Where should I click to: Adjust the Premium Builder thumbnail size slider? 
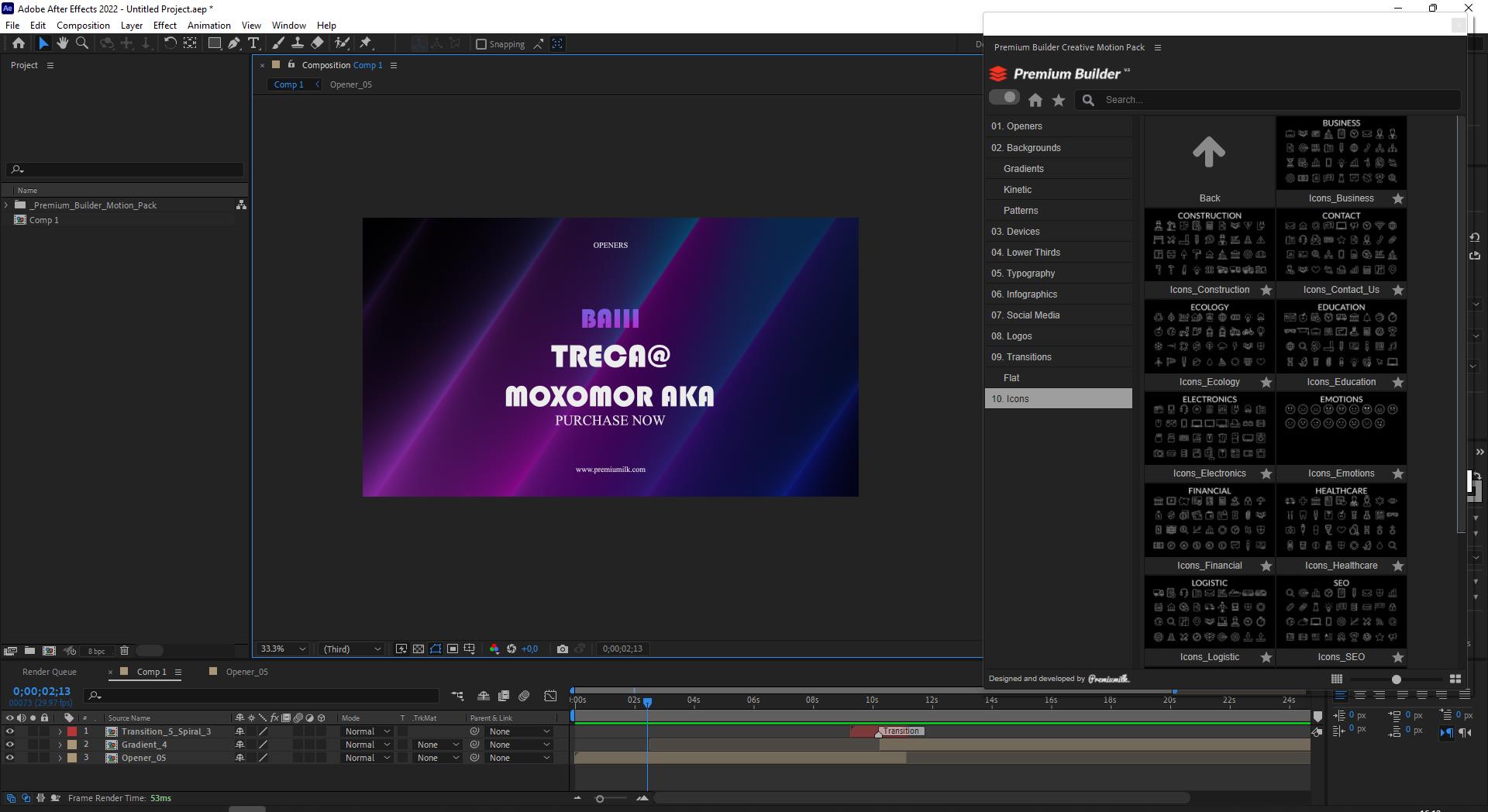pos(1396,680)
